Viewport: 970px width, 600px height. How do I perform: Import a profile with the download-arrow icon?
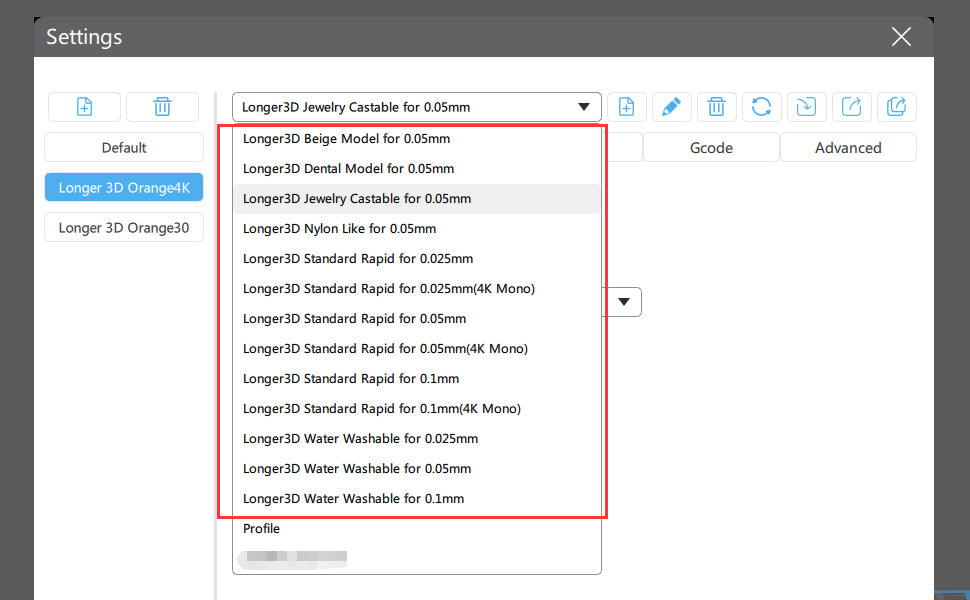[x=807, y=107]
